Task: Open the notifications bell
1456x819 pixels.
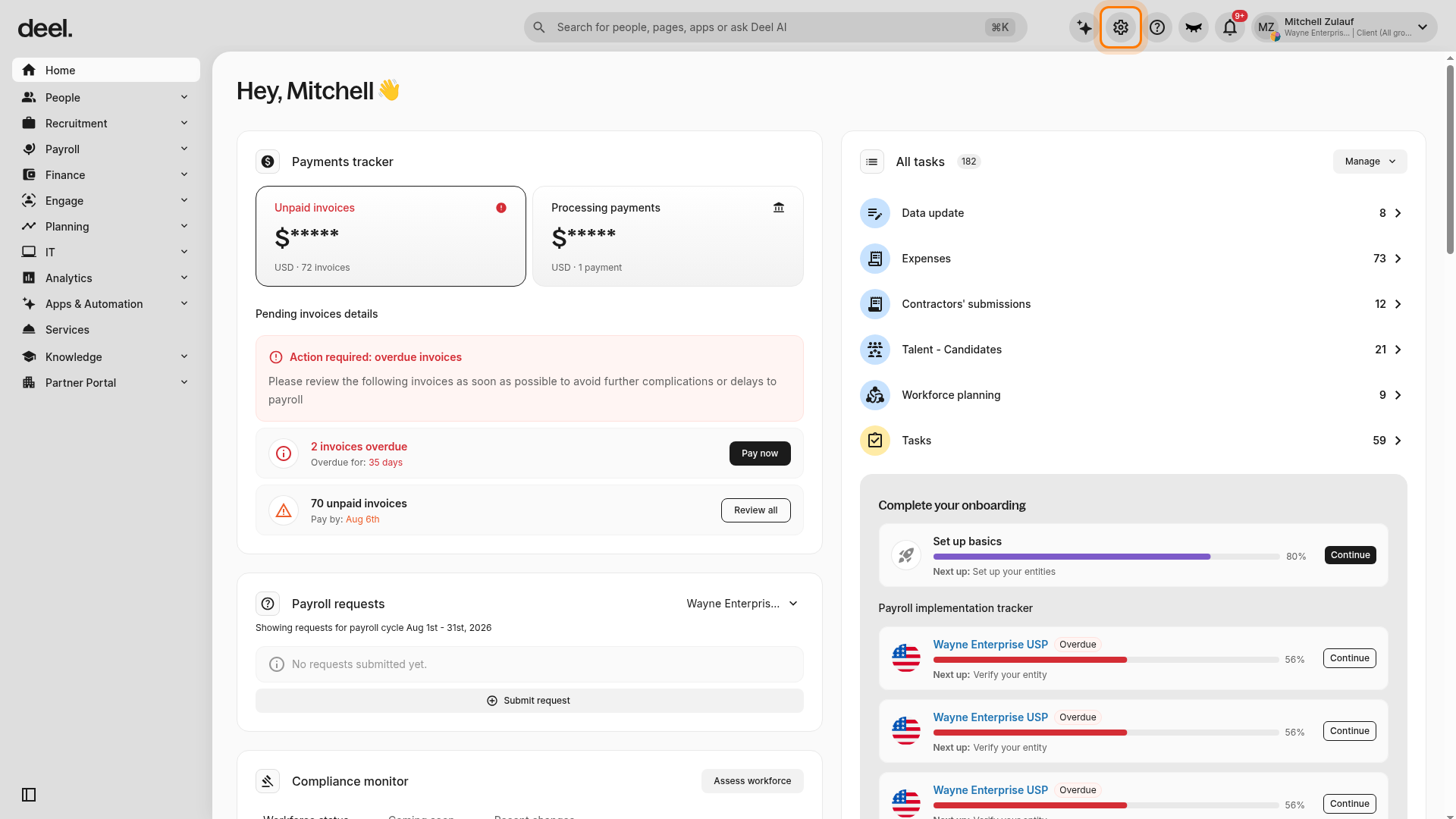Action: (x=1230, y=27)
